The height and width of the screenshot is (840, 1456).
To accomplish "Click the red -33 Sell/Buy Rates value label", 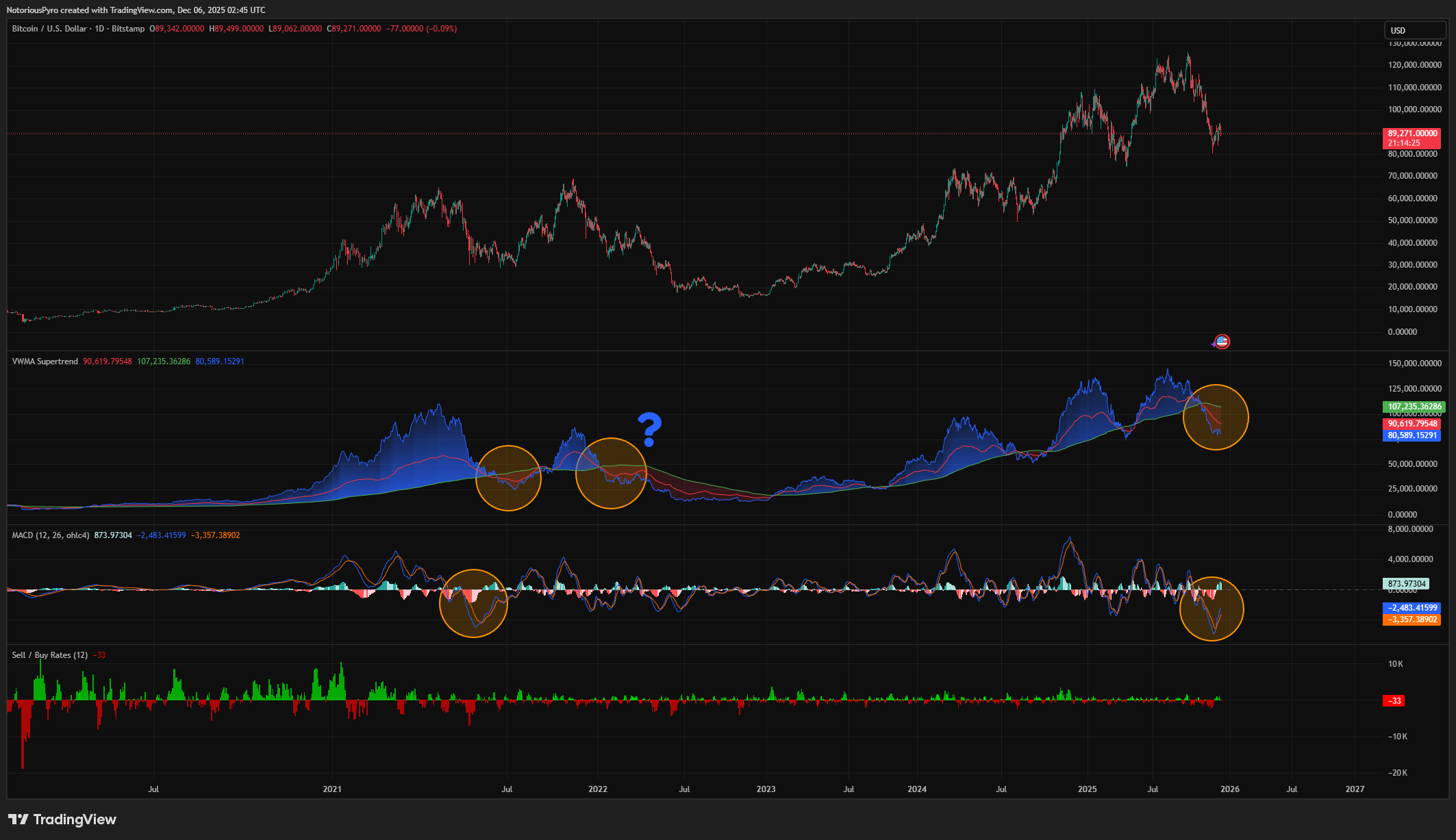I will tap(1394, 701).
